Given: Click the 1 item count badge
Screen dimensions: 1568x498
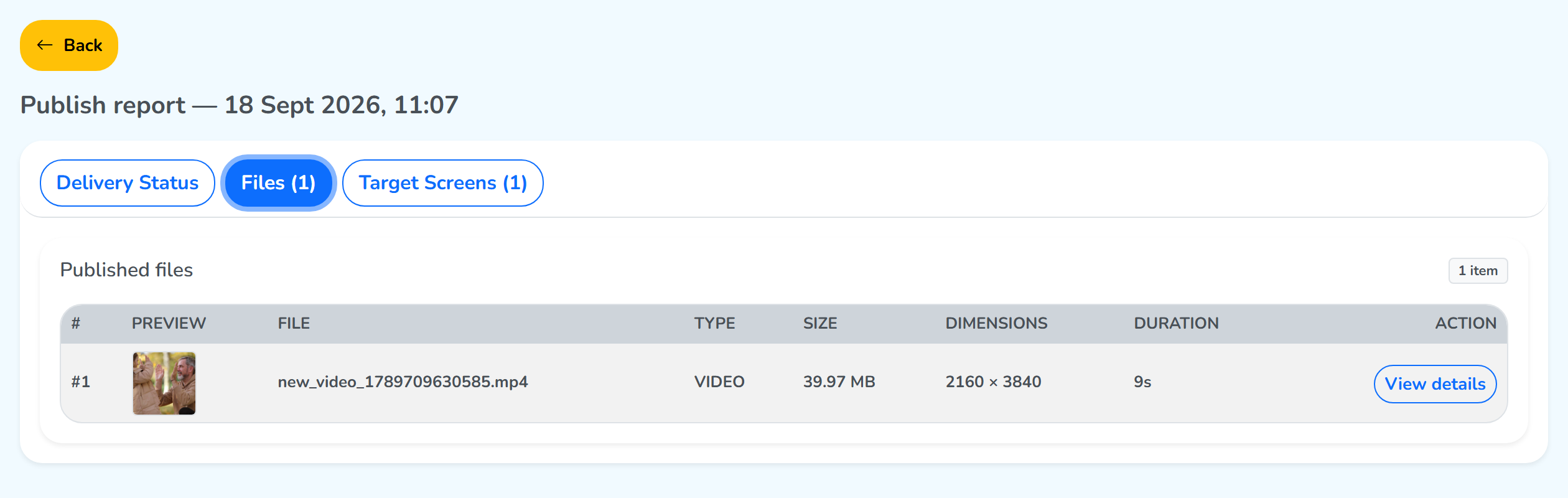Looking at the screenshot, I should click(x=1478, y=271).
